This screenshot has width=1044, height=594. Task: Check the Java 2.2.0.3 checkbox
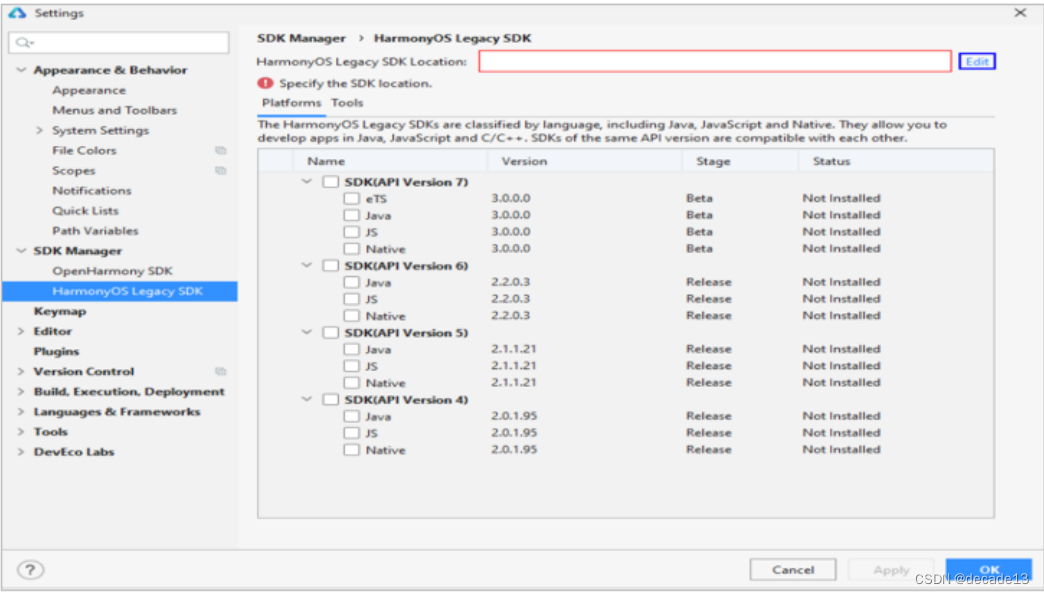pyautogui.click(x=352, y=282)
